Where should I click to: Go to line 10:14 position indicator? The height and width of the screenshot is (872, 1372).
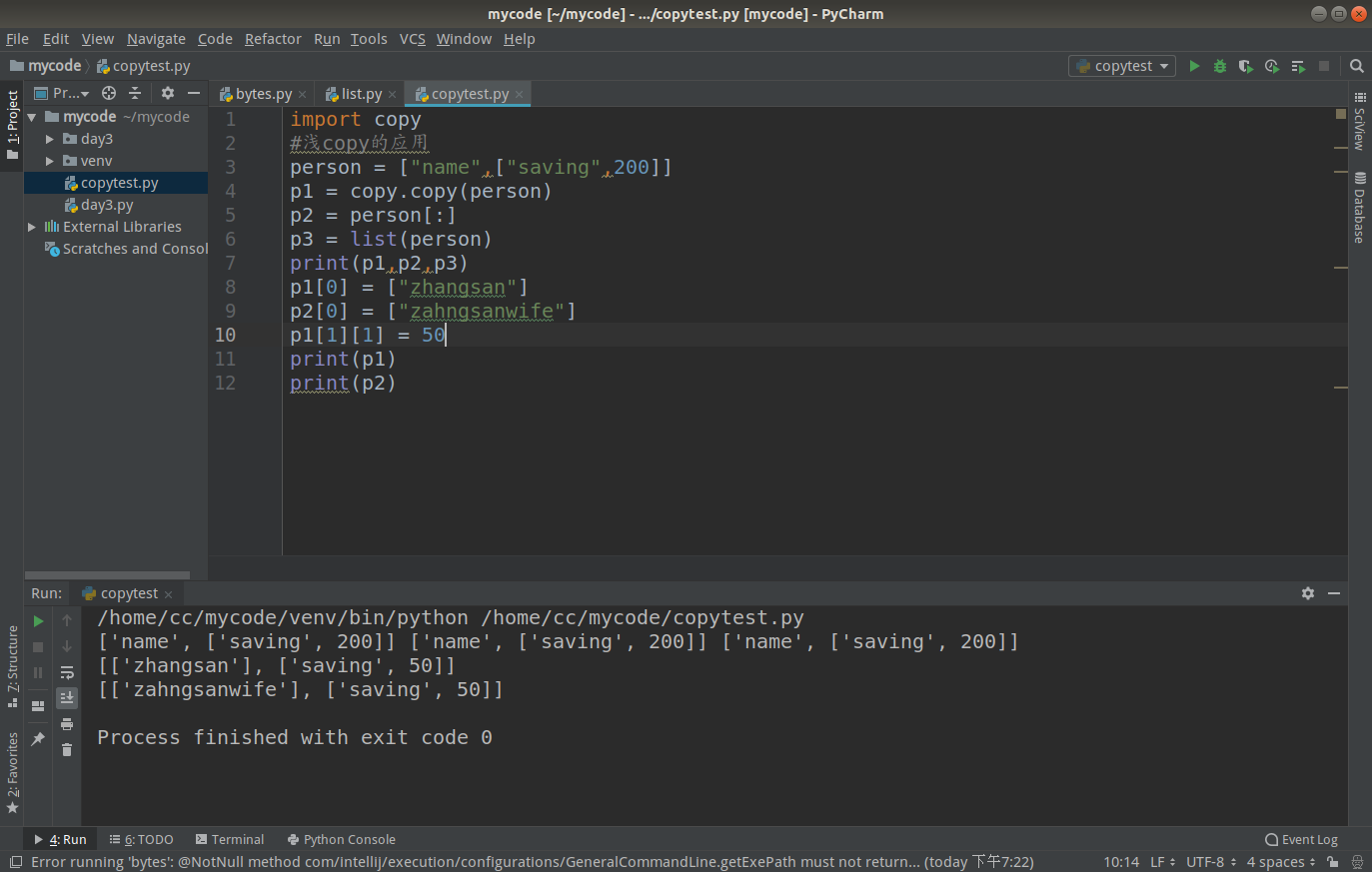tap(1121, 862)
